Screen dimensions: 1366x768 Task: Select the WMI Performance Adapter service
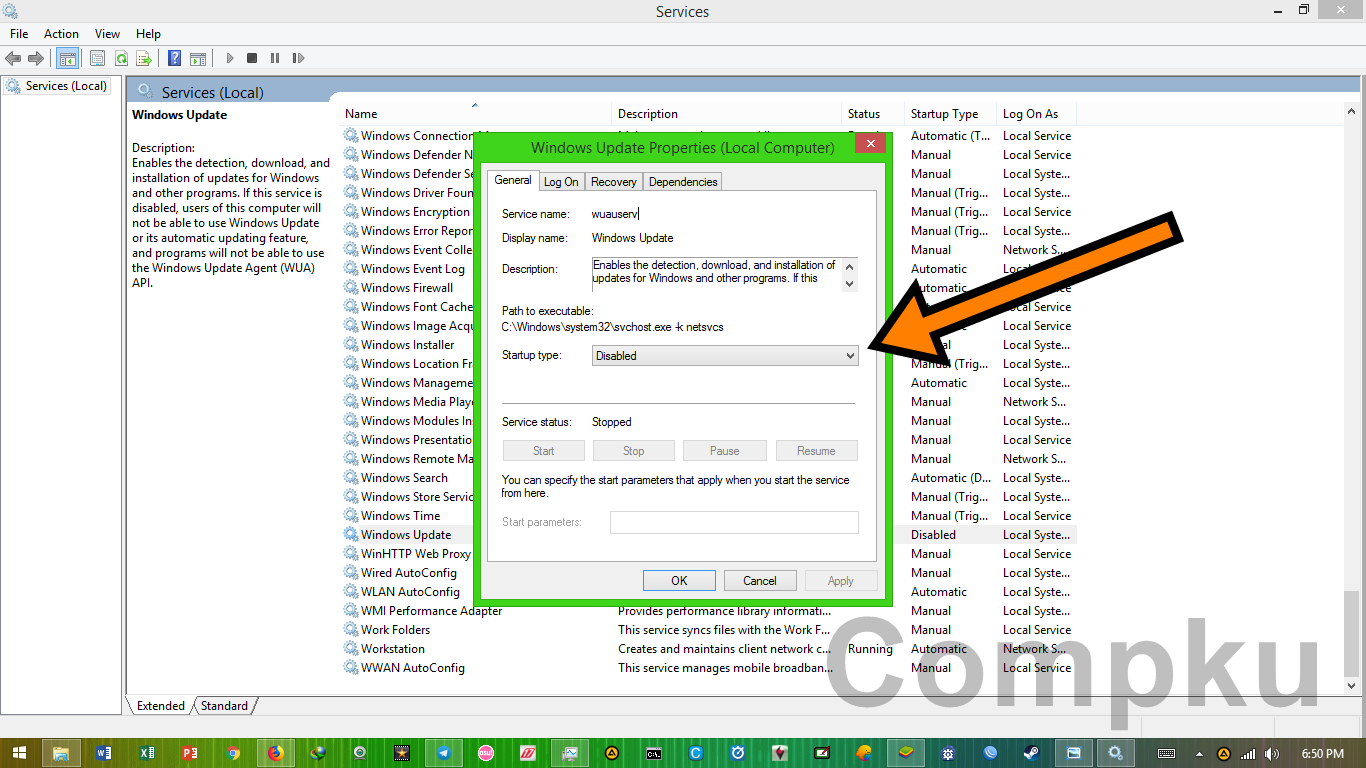(x=709, y=611)
